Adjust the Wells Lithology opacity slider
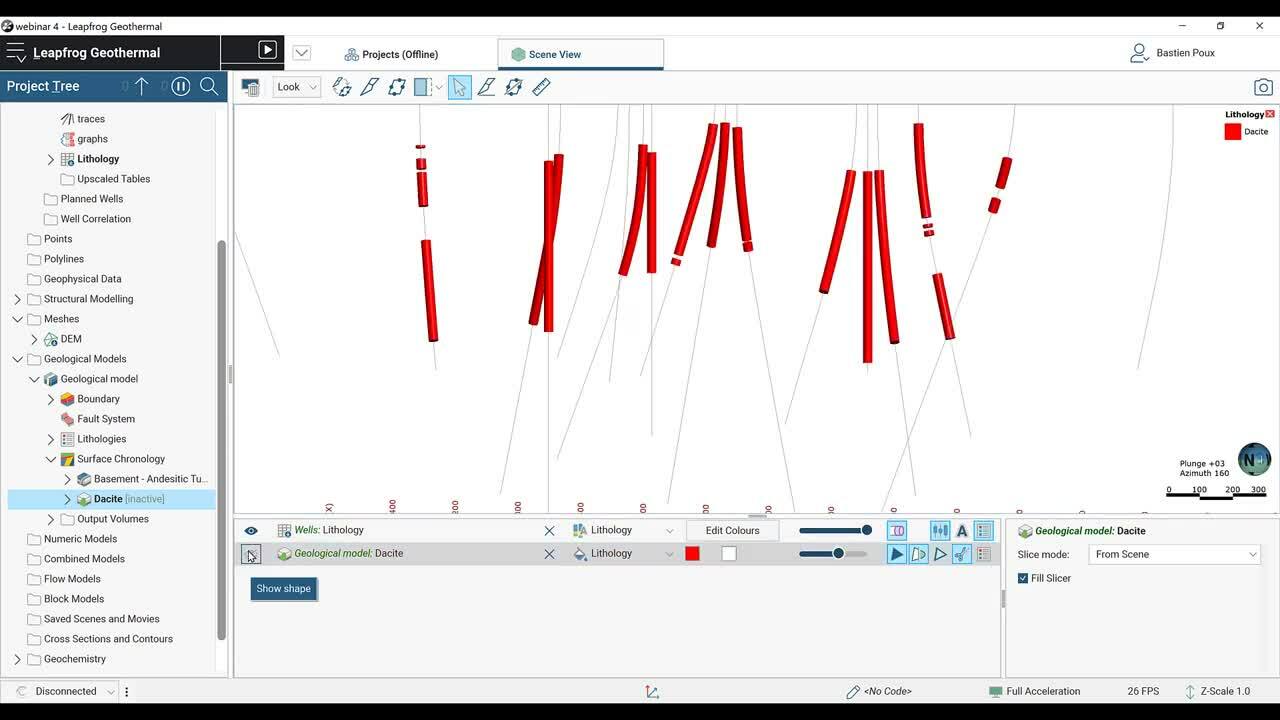The image size is (1280, 720). coord(835,531)
